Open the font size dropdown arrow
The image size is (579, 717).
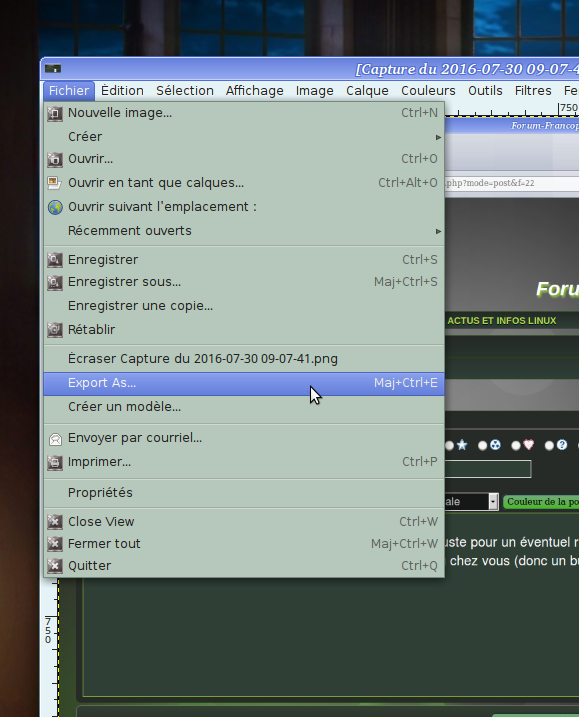click(493, 502)
